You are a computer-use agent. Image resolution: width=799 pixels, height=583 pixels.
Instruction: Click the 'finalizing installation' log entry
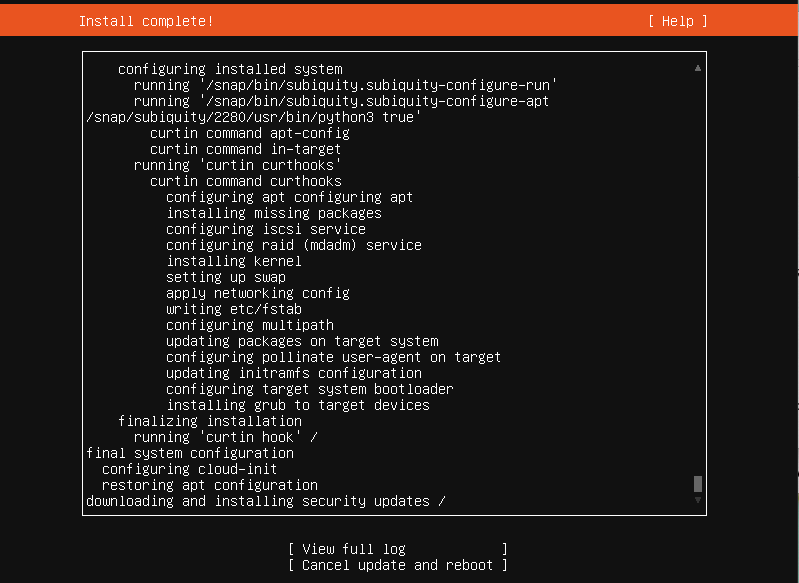click(x=210, y=421)
